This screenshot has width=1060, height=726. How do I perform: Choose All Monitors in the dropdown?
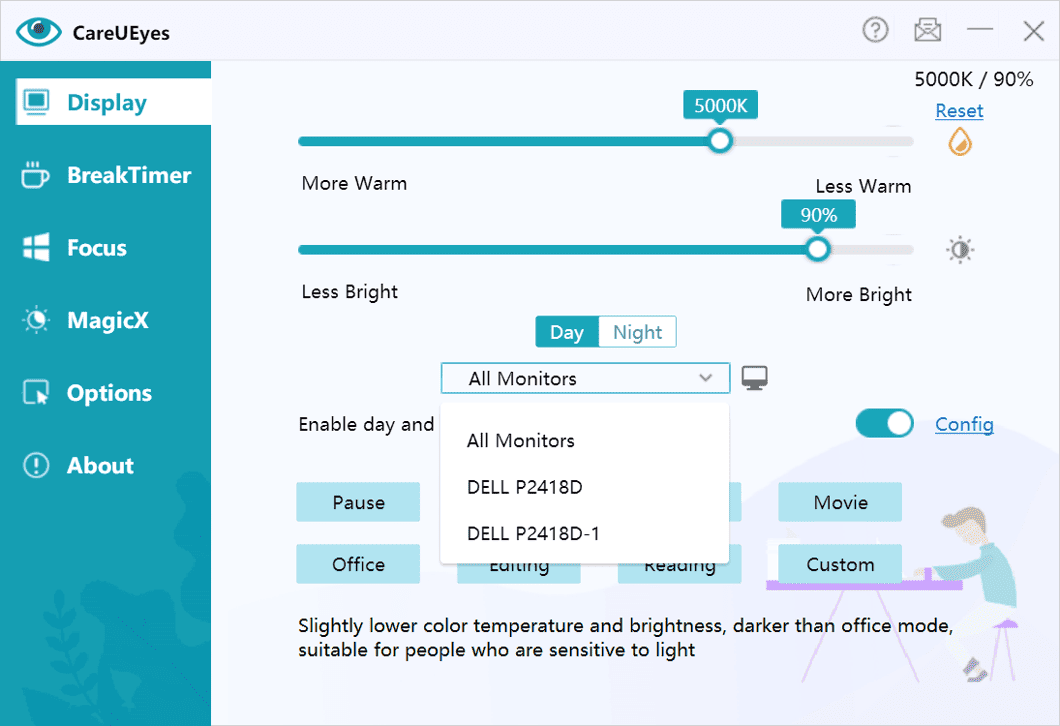[x=520, y=440]
